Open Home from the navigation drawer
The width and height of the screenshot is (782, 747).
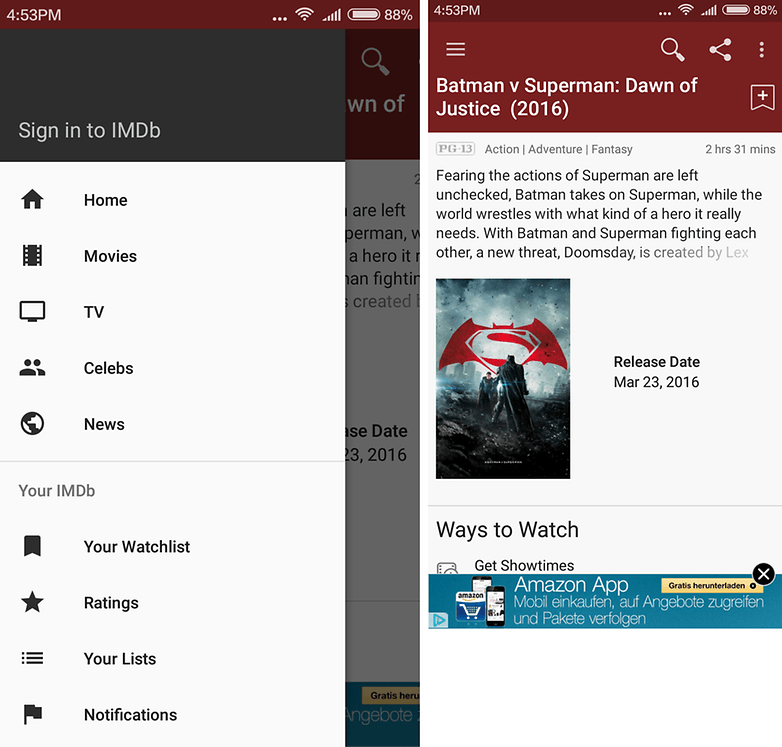pos(173,199)
